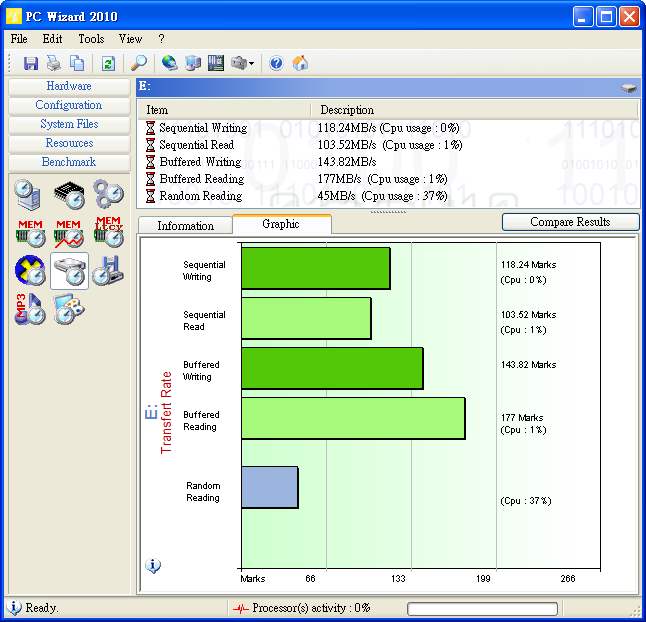
Task: Click the Print toolbar icon
Action: coord(54,63)
